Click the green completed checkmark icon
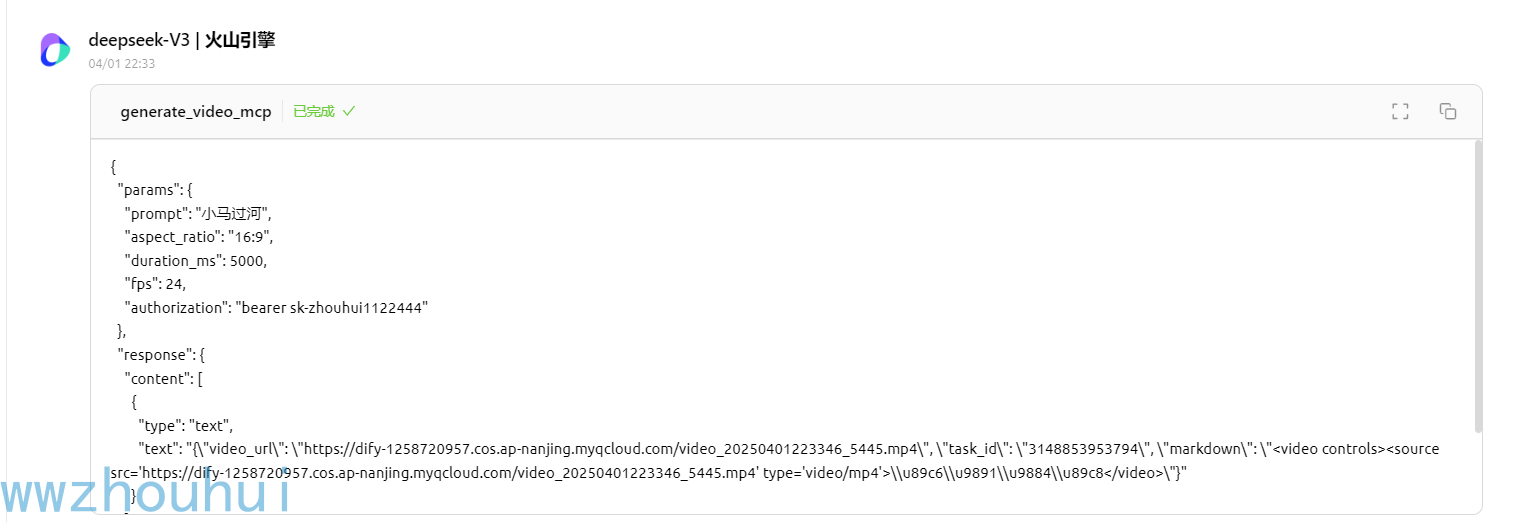Viewport: 1514px width, 522px height. (349, 111)
